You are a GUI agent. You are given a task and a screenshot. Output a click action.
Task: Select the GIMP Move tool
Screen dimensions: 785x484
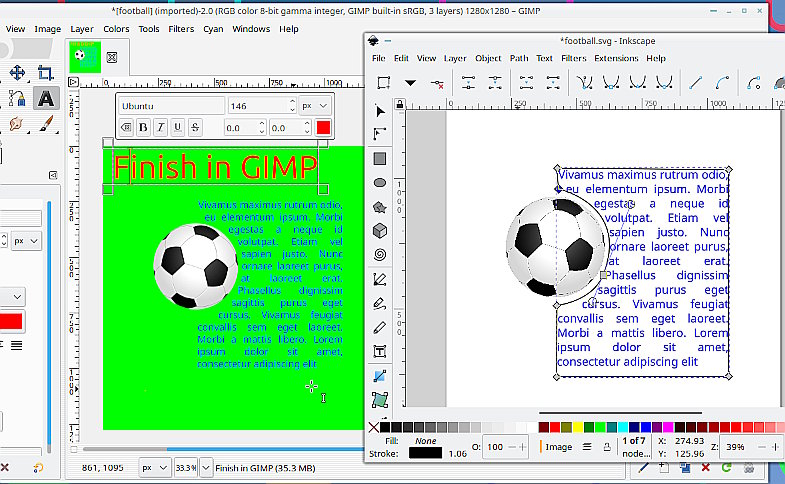point(17,73)
